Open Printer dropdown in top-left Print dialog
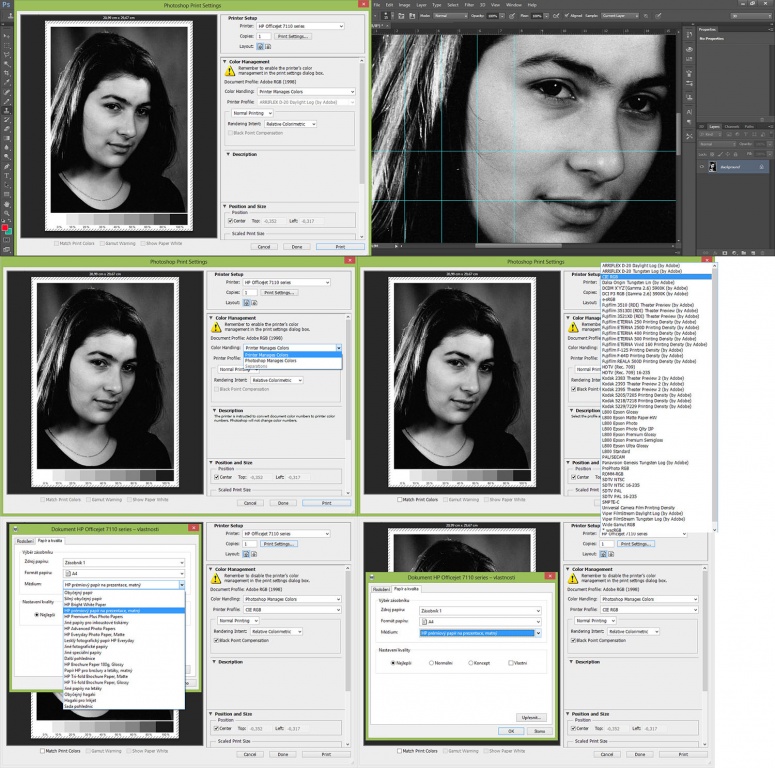Viewport: 775px width, 768px height. coord(301,26)
